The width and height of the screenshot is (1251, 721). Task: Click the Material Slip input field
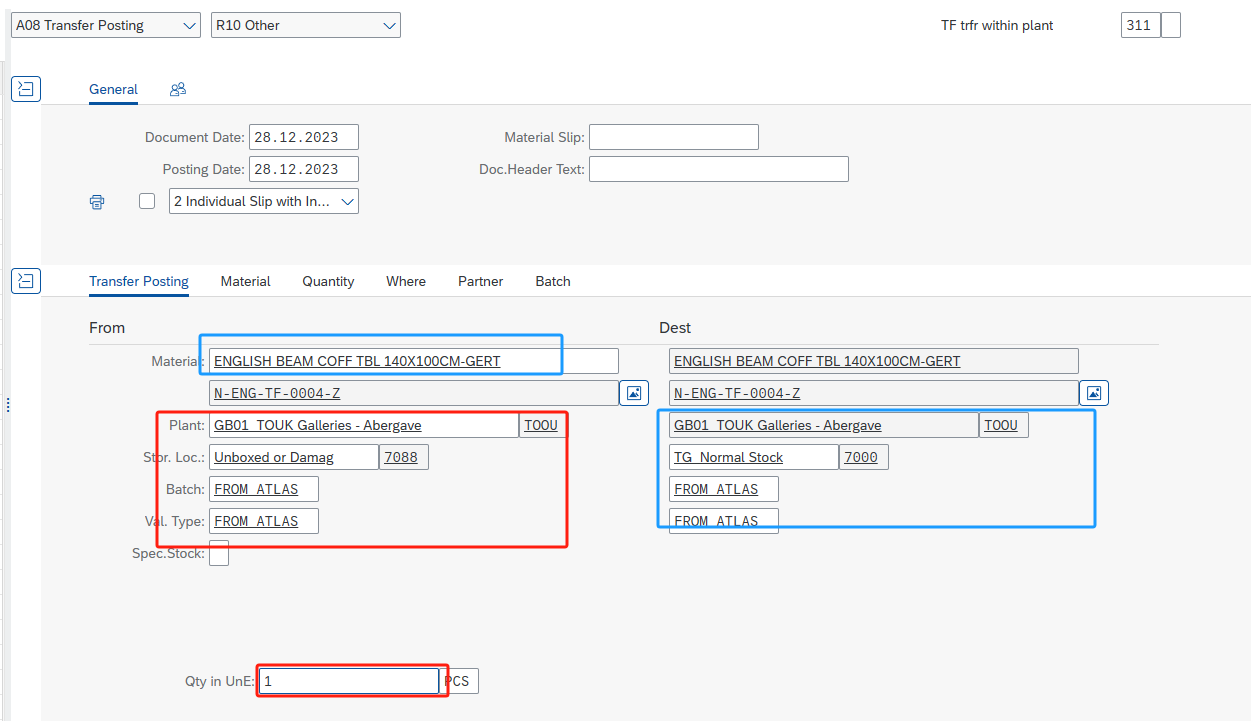click(673, 137)
